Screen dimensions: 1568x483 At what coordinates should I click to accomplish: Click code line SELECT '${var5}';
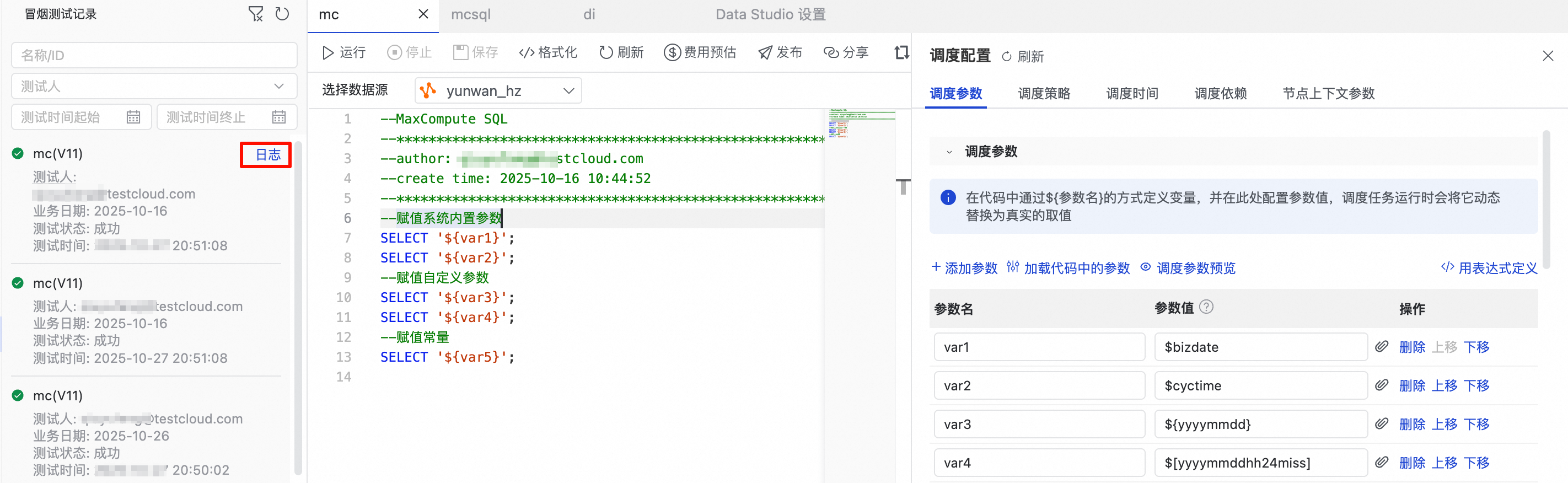point(447,357)
